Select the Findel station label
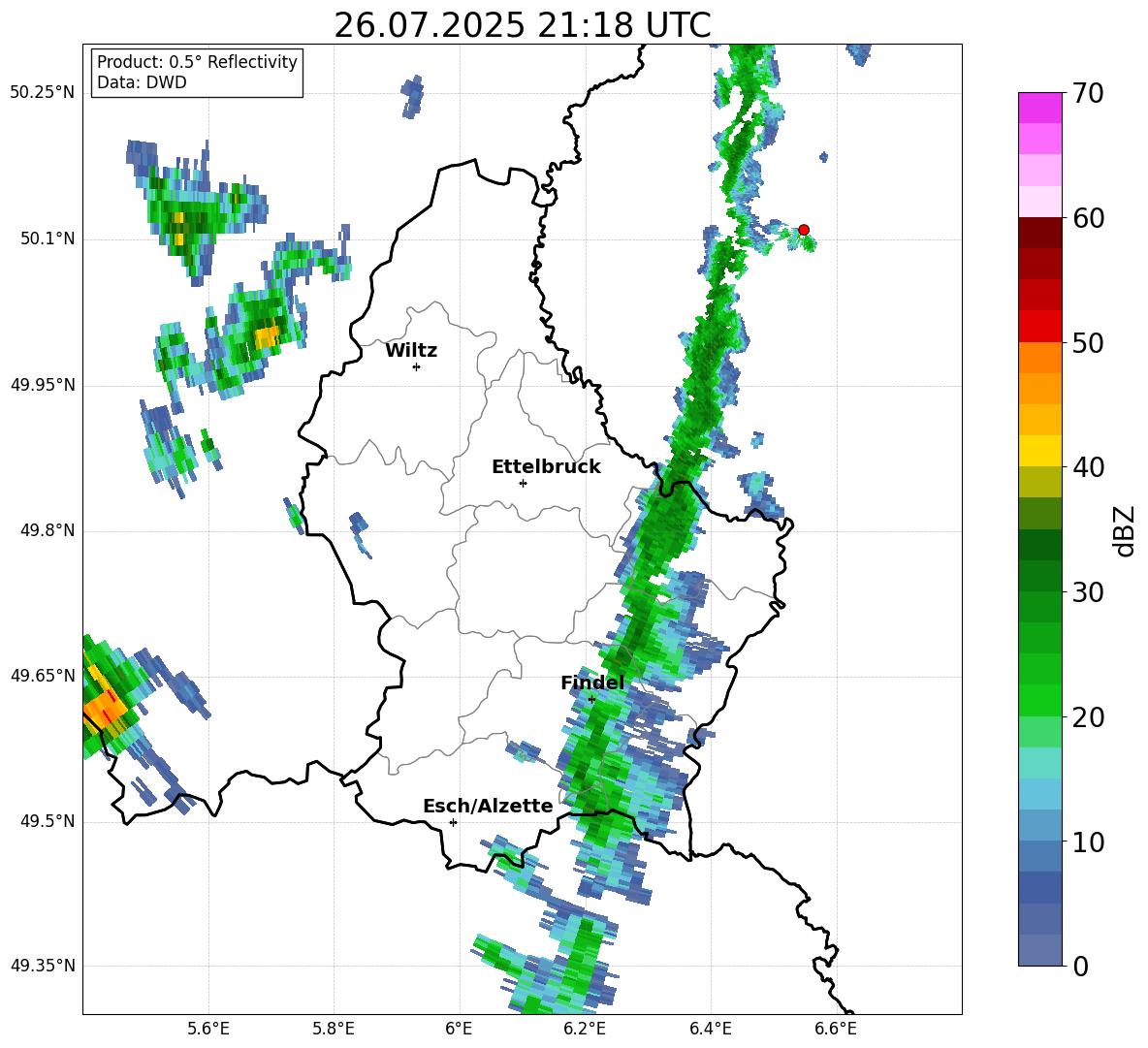1148x1048 pixels. click(592, 683)
